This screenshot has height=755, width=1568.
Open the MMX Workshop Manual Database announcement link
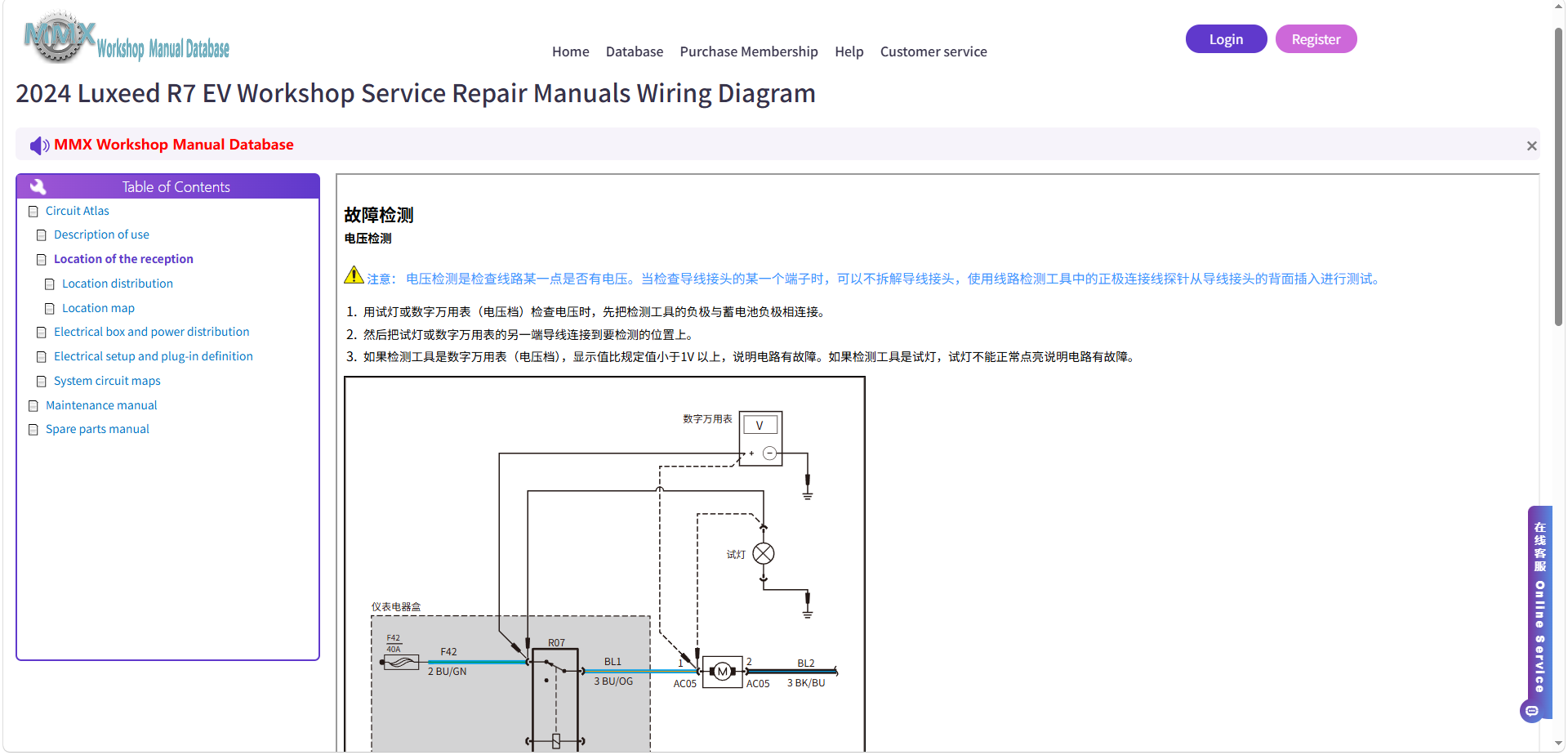[x=174, y=145]
